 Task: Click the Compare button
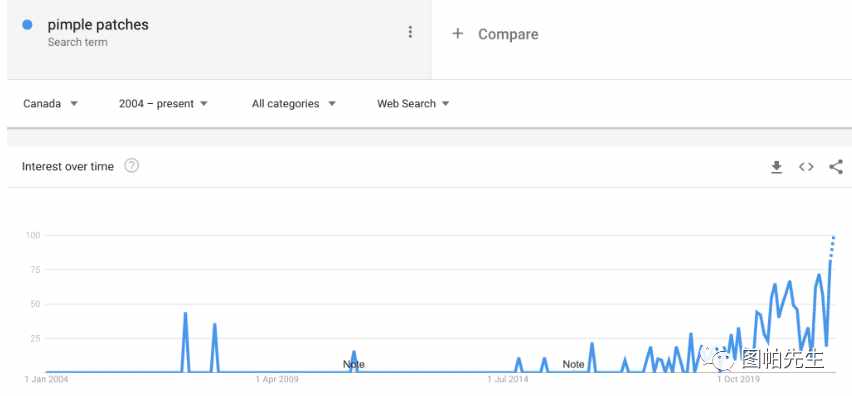tap(495, 34)
